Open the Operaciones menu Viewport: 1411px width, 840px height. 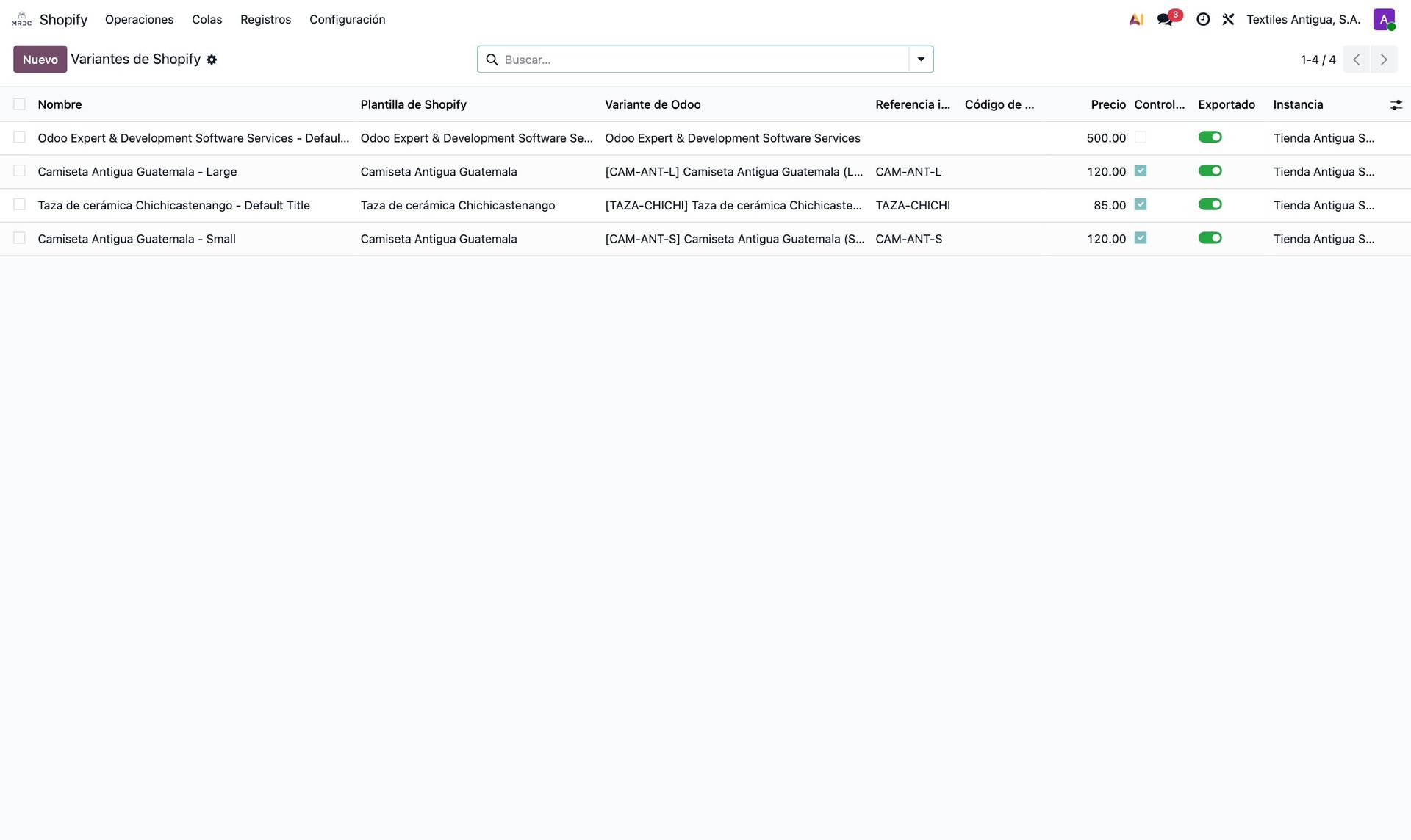tap(139, 19)
